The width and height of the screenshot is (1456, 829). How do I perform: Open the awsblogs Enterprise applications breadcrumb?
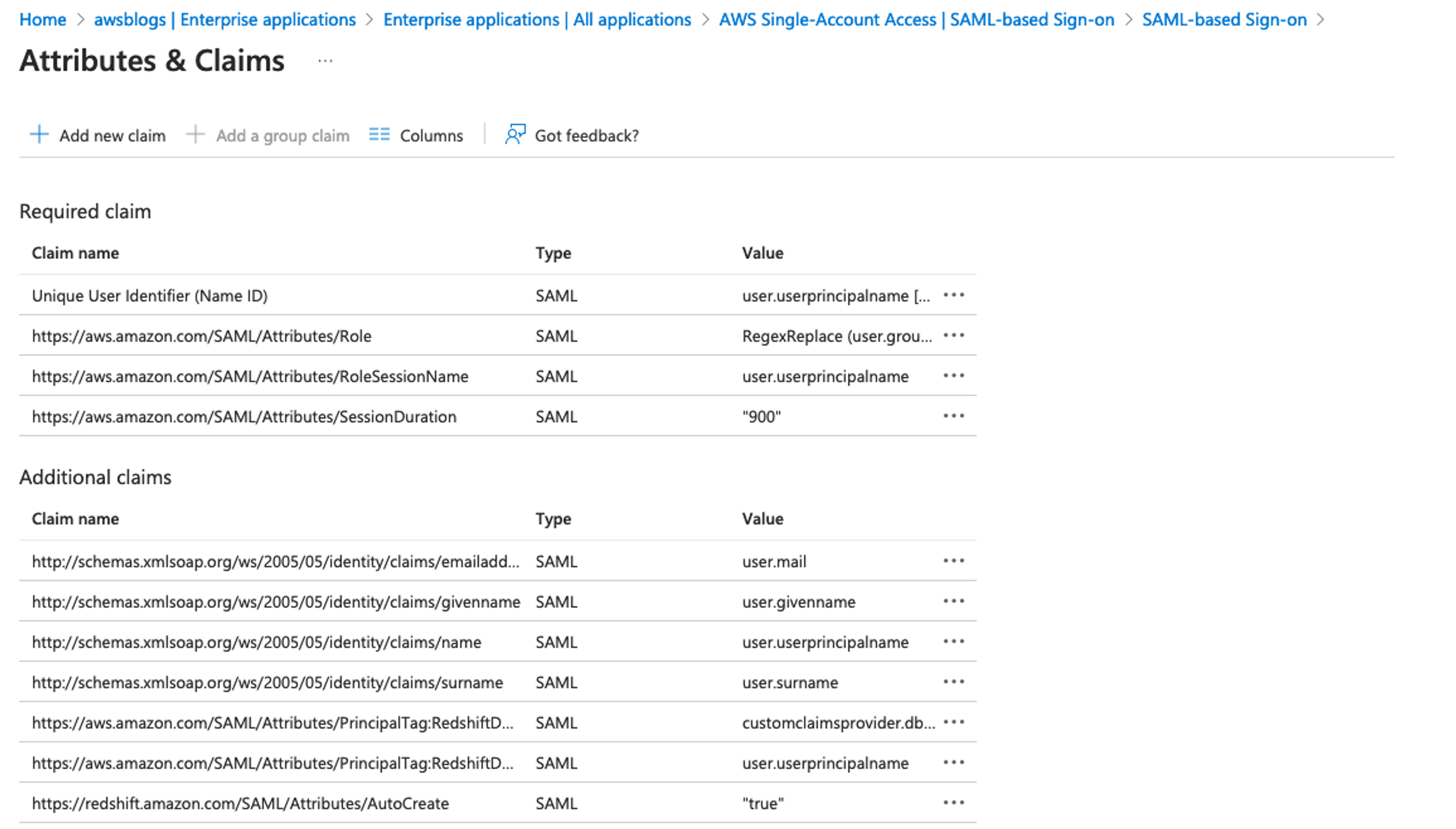click(x=225, y=19)
